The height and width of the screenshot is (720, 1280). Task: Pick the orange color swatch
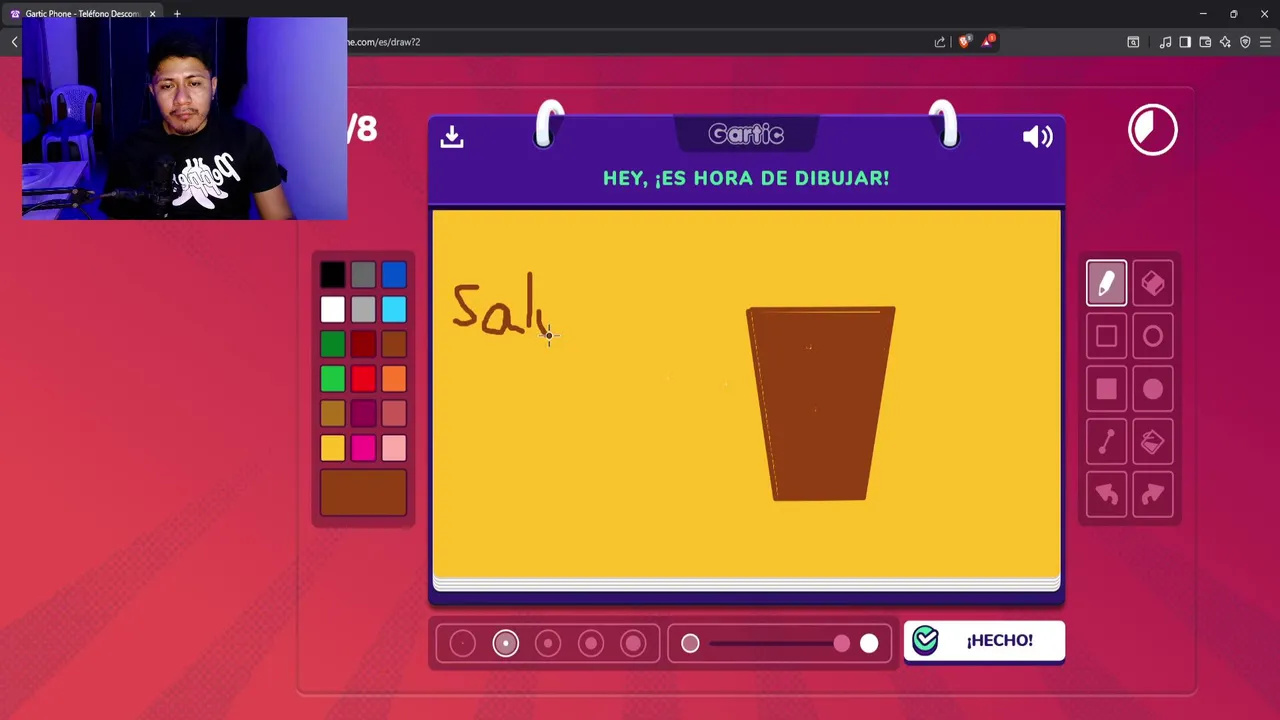394,379
